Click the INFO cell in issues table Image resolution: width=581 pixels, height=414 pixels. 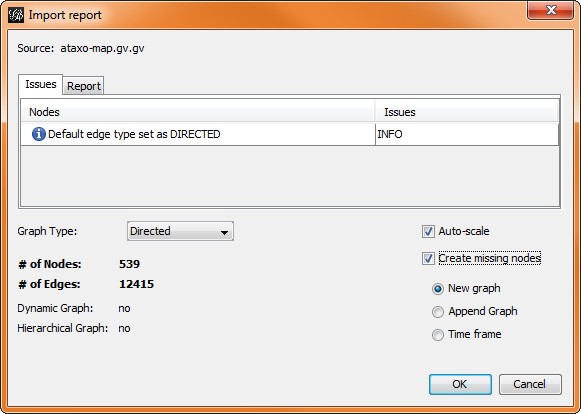pos(467,134)
